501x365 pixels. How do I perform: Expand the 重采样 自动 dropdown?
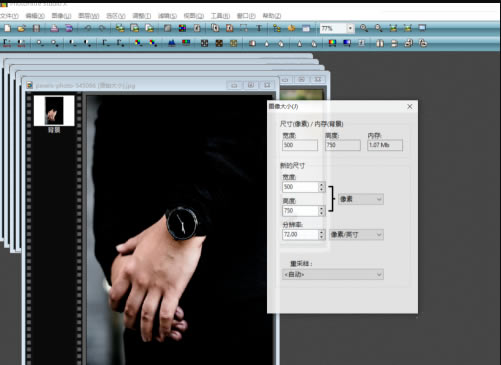(x=333, y=274)
